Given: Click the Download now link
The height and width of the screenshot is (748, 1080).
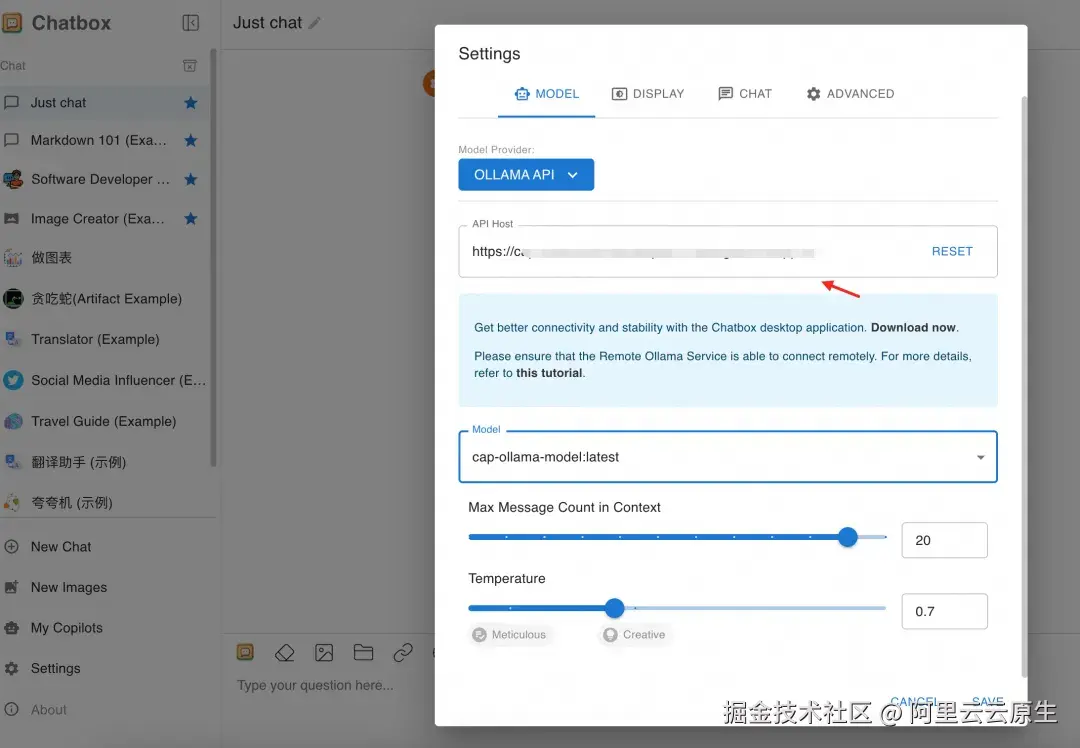Looking at the screenshot, I should coord(913,328).
